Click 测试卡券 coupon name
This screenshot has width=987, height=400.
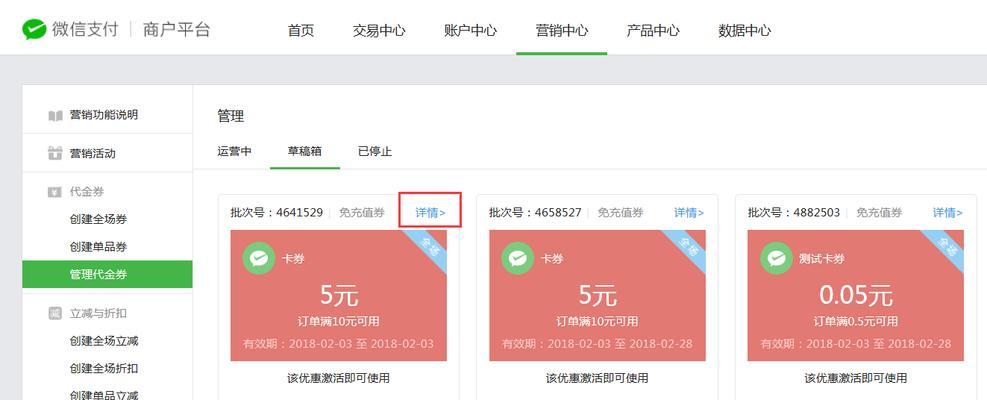click(x=822, y=259)
